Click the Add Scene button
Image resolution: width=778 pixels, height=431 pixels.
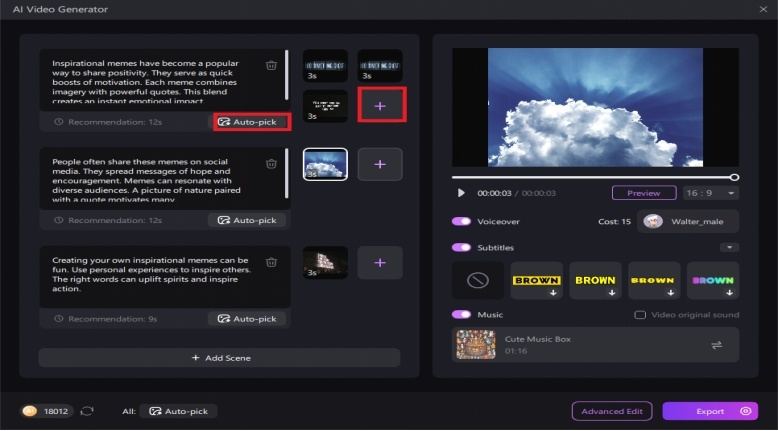pyautogui.click(x=219, y=357)
